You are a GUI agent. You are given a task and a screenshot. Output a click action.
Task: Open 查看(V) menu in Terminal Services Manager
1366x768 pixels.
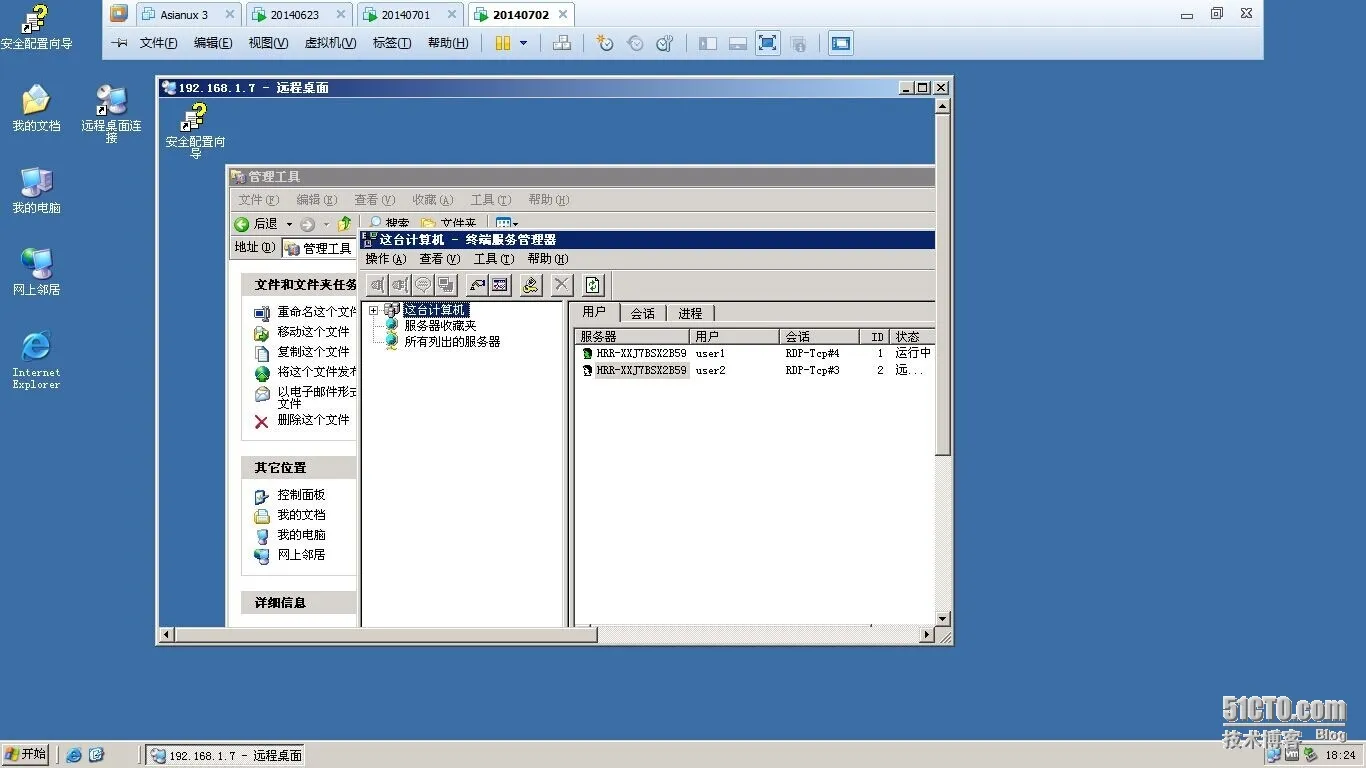tap(439, 259)
